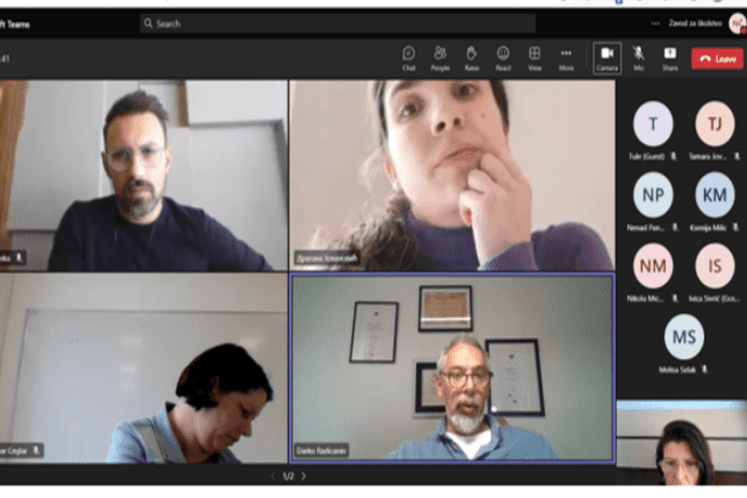Raise your hand in the meeting
This screenshot has height=498, width=747.
tap(471, 56)
